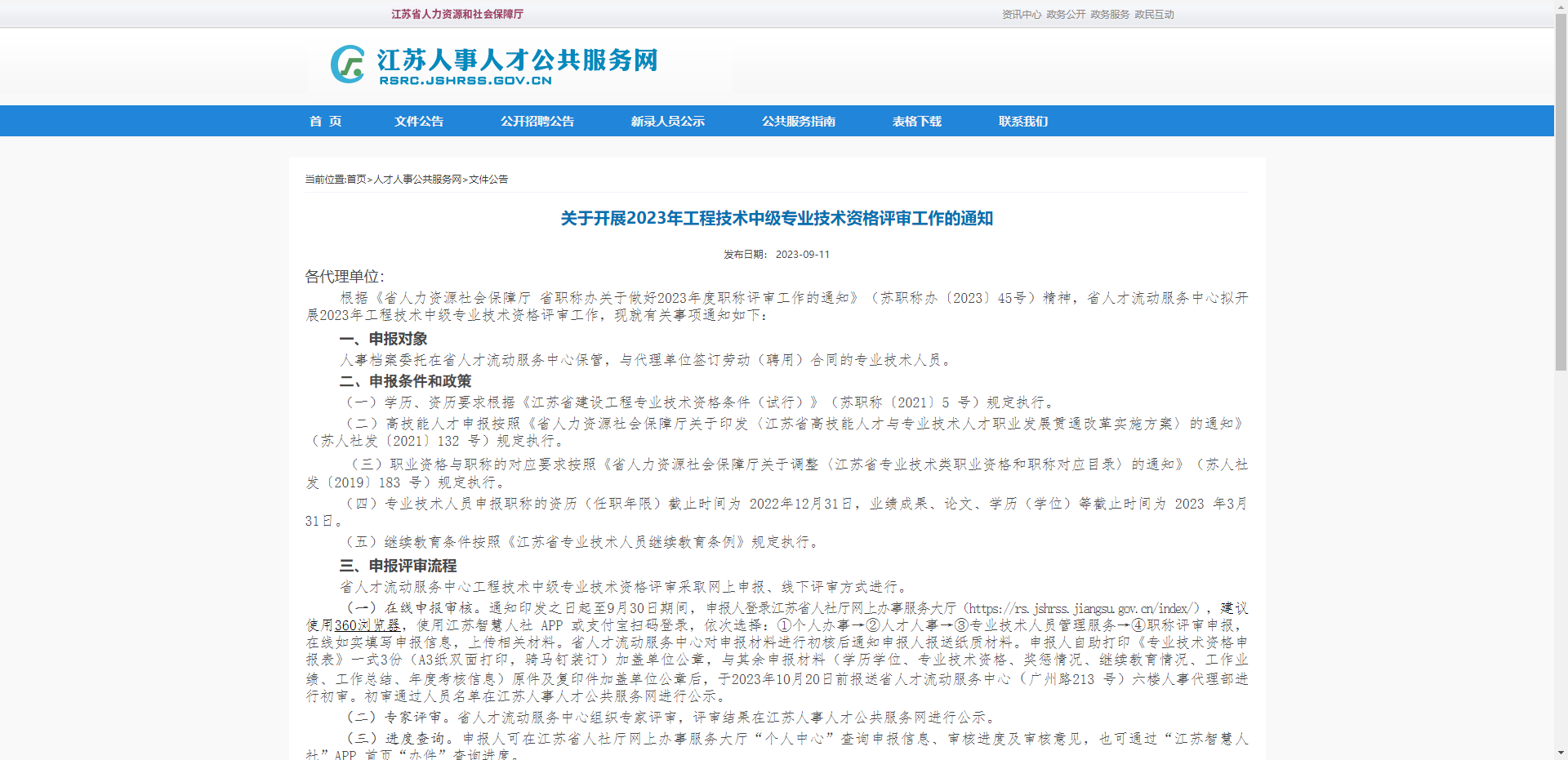
Task: Click the vertical scrollbar thumb
Action: 1561,192
